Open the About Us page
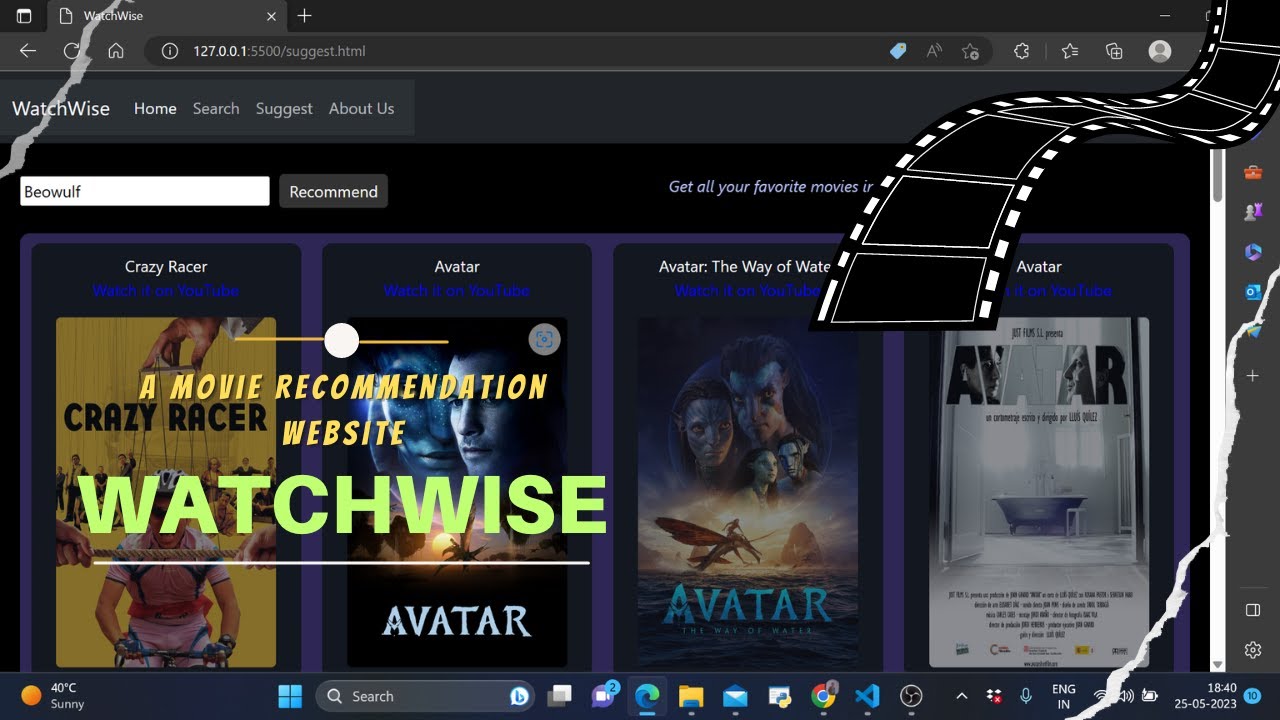Viewport: 1280px width, 720px height. coord(361,108)
